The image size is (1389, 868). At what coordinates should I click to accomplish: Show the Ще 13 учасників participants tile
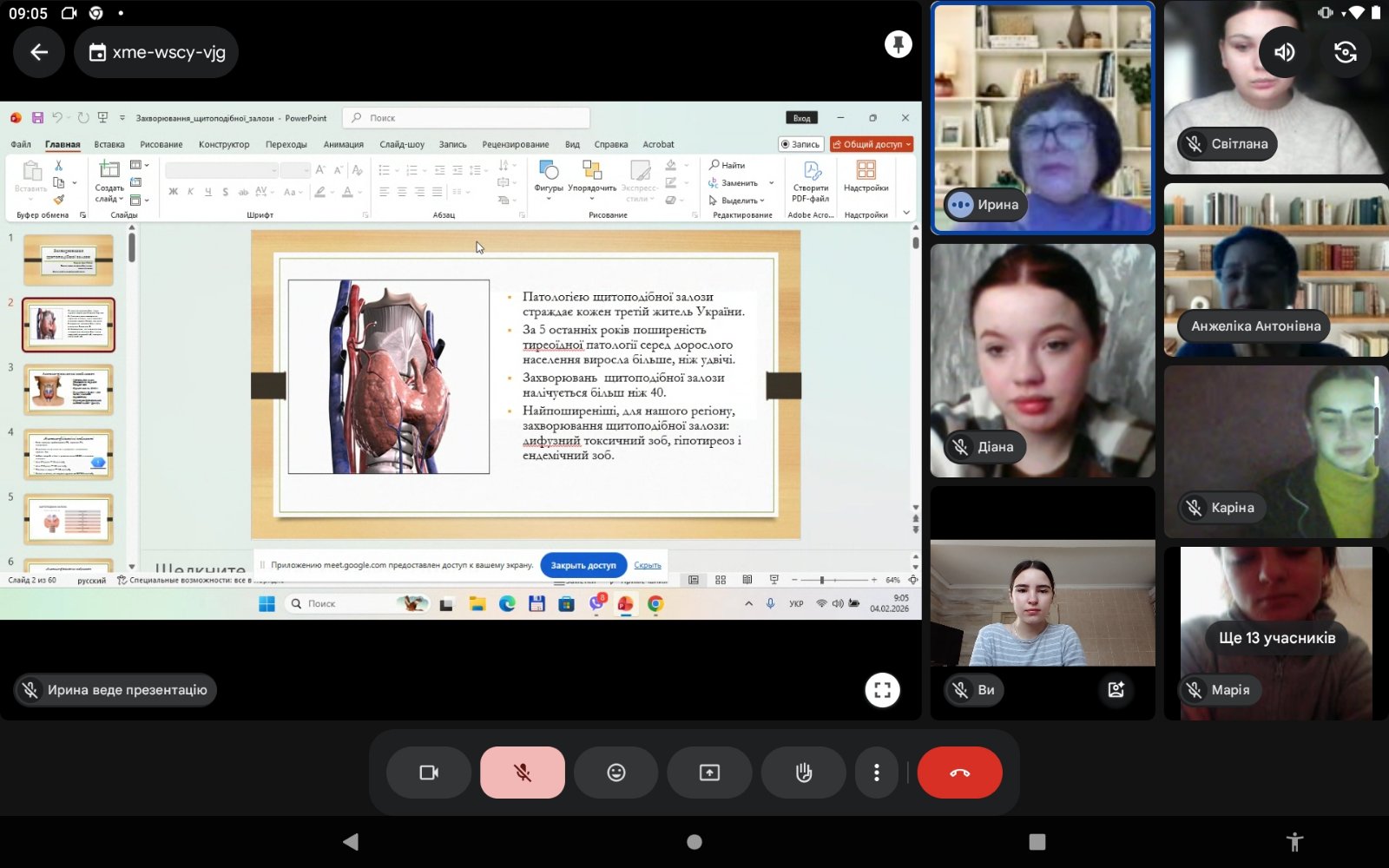1276,638
